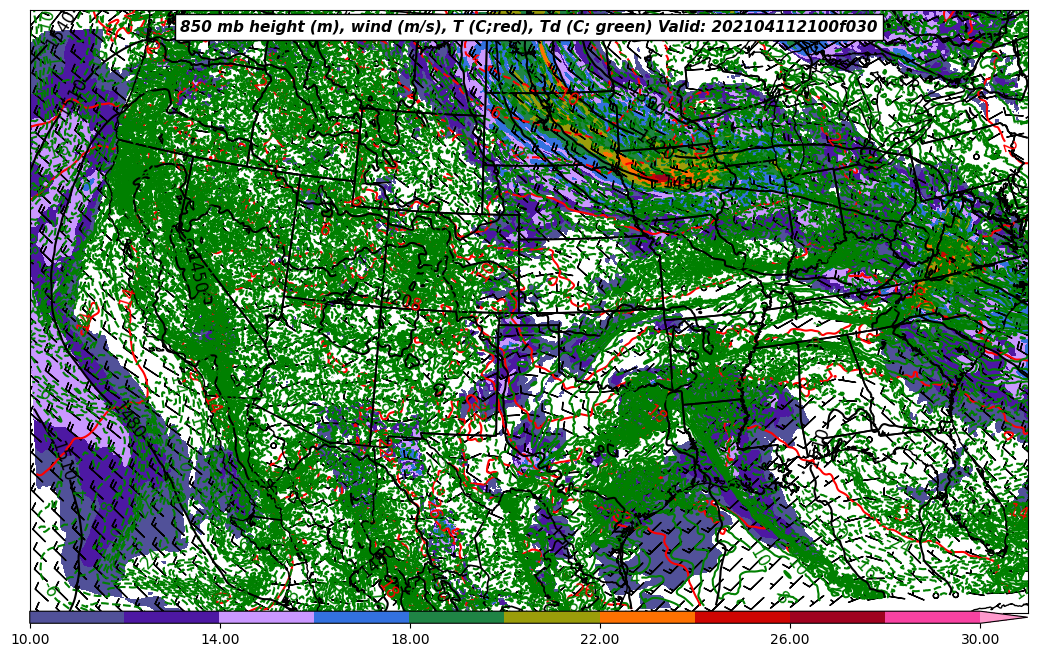The image size is (1037, 657).
Task: Click the map title text box
Action: [528, 26]
